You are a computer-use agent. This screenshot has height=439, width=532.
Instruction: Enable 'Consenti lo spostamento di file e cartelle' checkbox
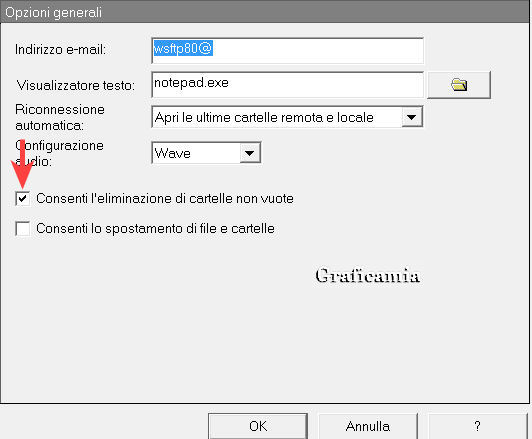tap(23, 228)
